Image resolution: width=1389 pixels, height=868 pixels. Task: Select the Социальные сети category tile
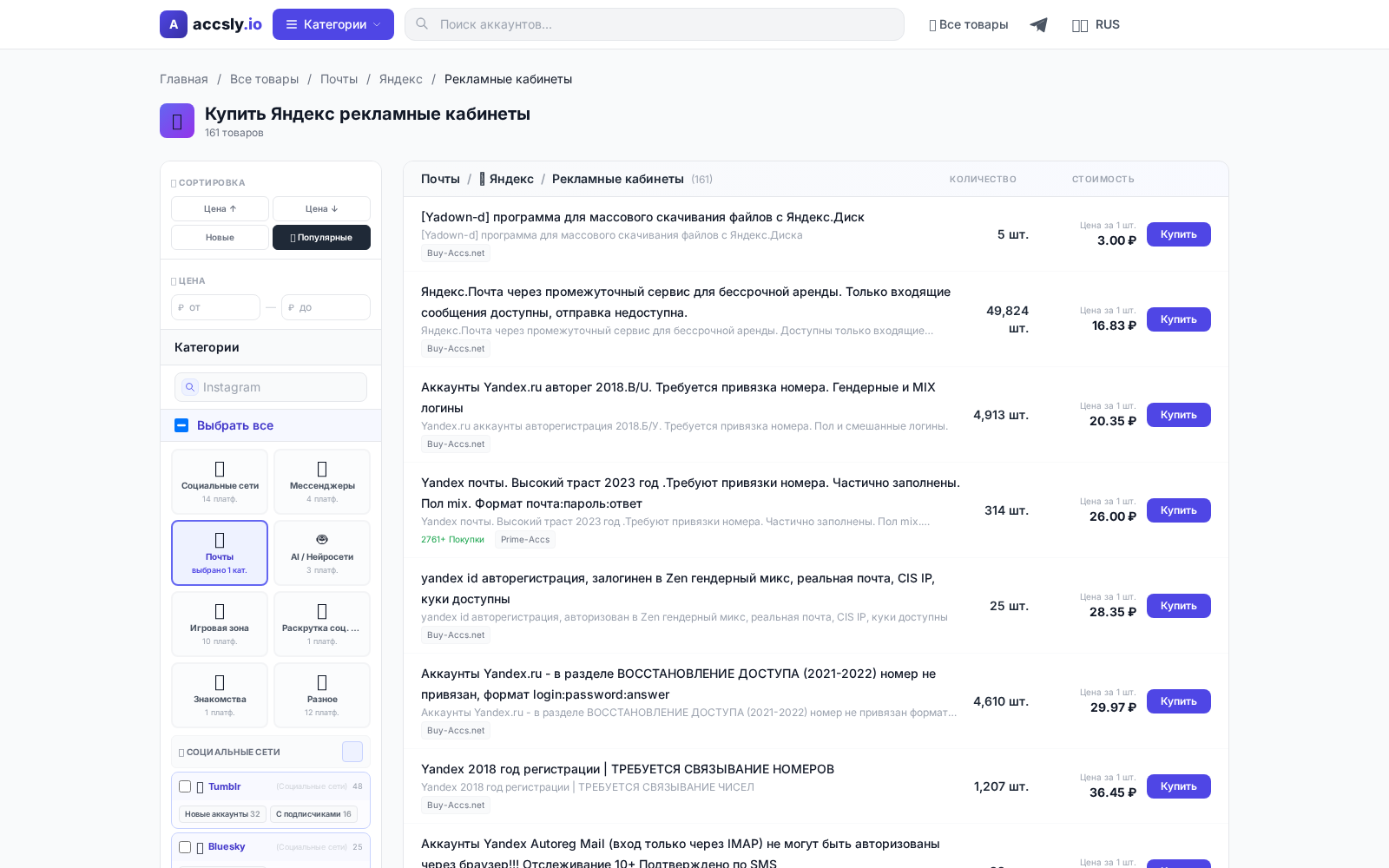coord(220,482)
